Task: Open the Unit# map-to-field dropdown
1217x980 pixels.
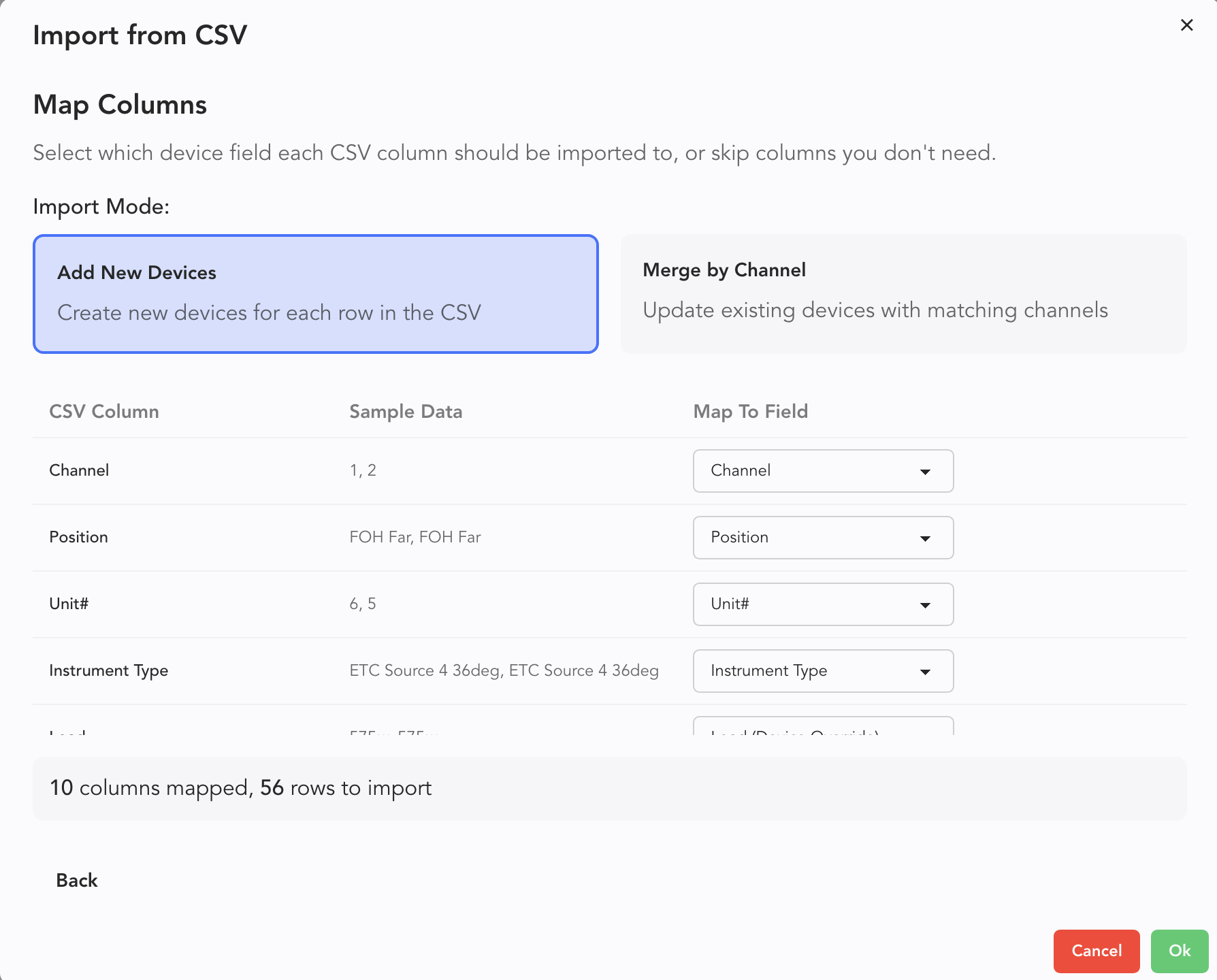Action: pyautogui.click(x=822, y=604)
